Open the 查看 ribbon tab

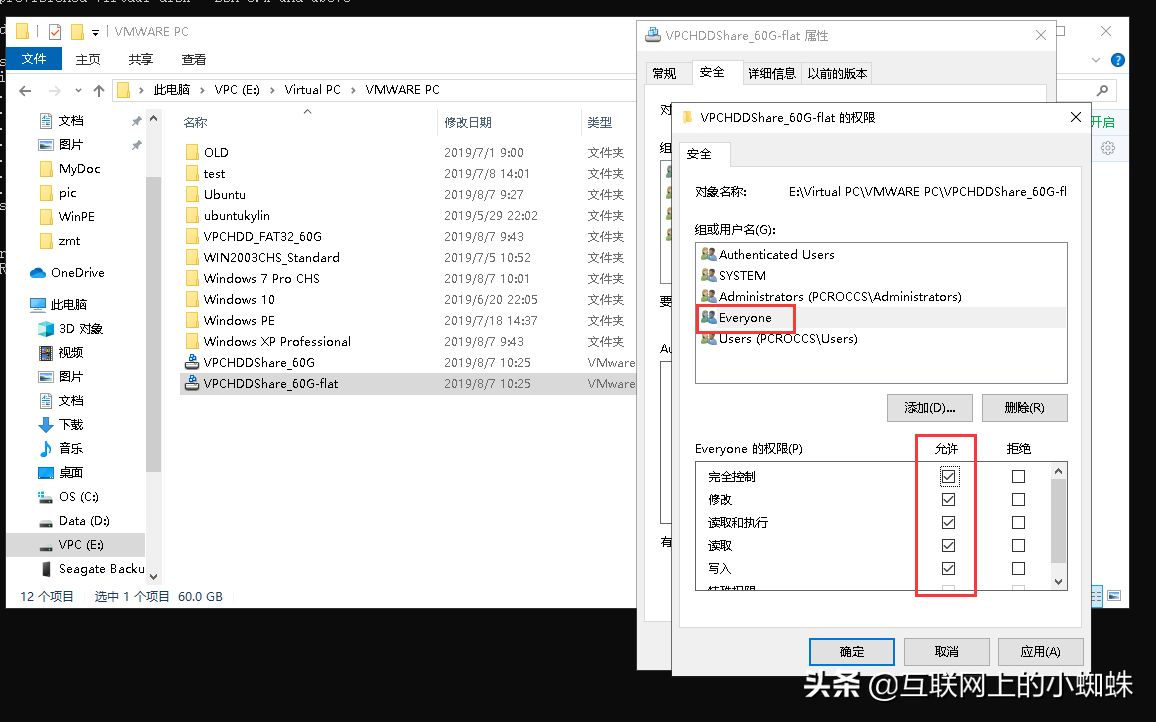tap(193, 60)
